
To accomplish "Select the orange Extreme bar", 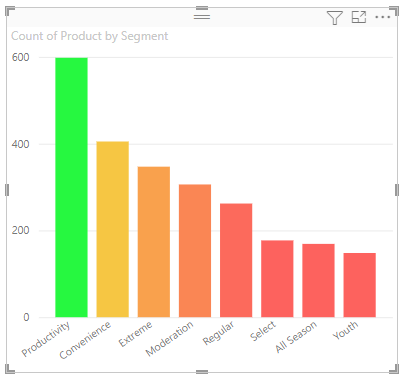I will (154, 242).
